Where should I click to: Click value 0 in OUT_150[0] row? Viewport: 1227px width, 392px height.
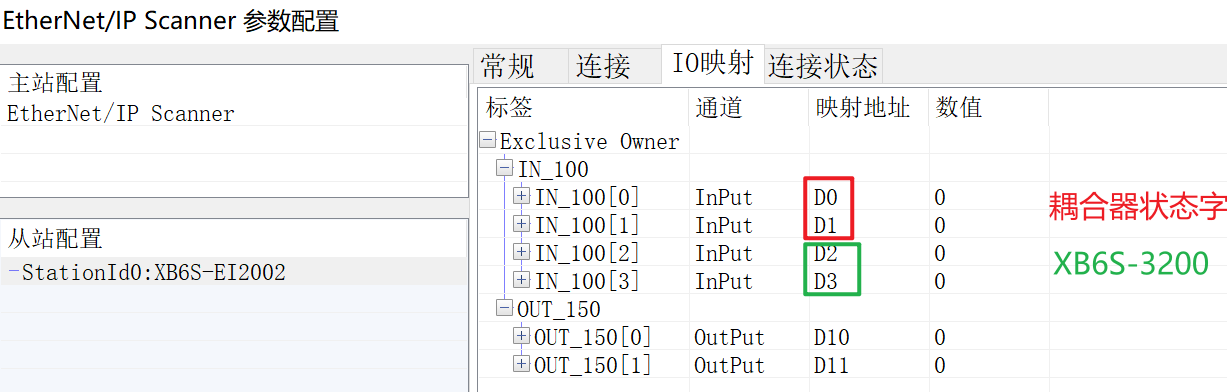coord(940,338)
